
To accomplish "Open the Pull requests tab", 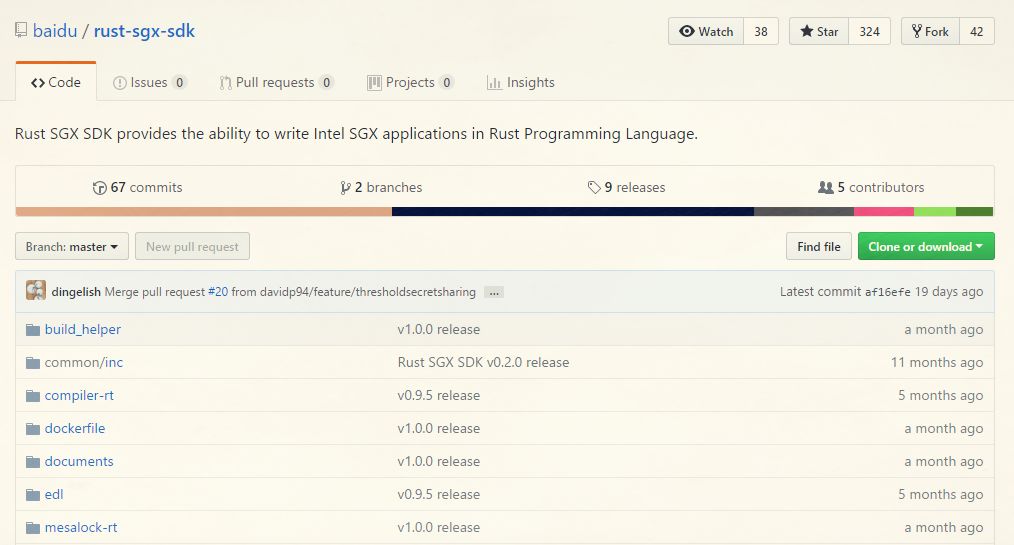I will click(276, 83).
